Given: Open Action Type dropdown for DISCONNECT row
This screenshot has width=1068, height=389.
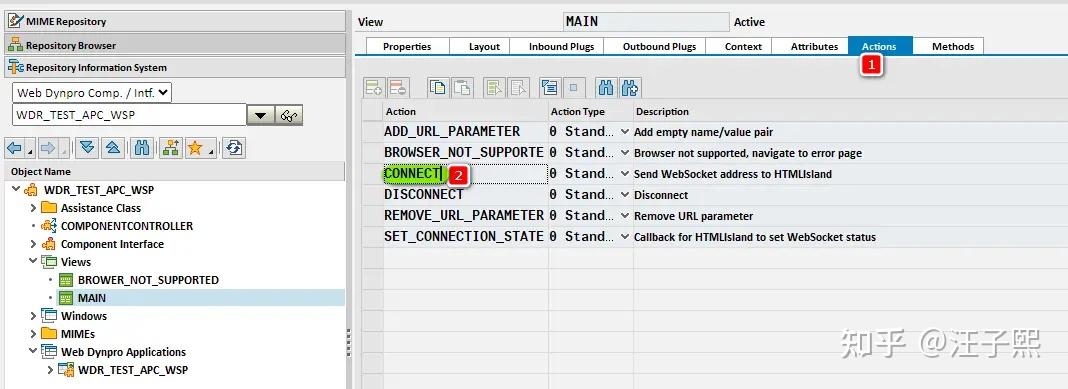Looking at the screenshot, I should point(625,195).
